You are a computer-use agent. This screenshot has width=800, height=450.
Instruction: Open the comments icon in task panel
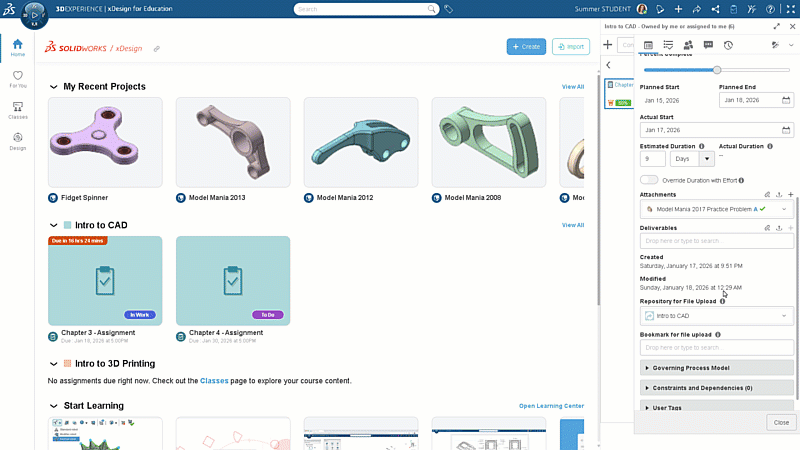click(x=708, y=45)
